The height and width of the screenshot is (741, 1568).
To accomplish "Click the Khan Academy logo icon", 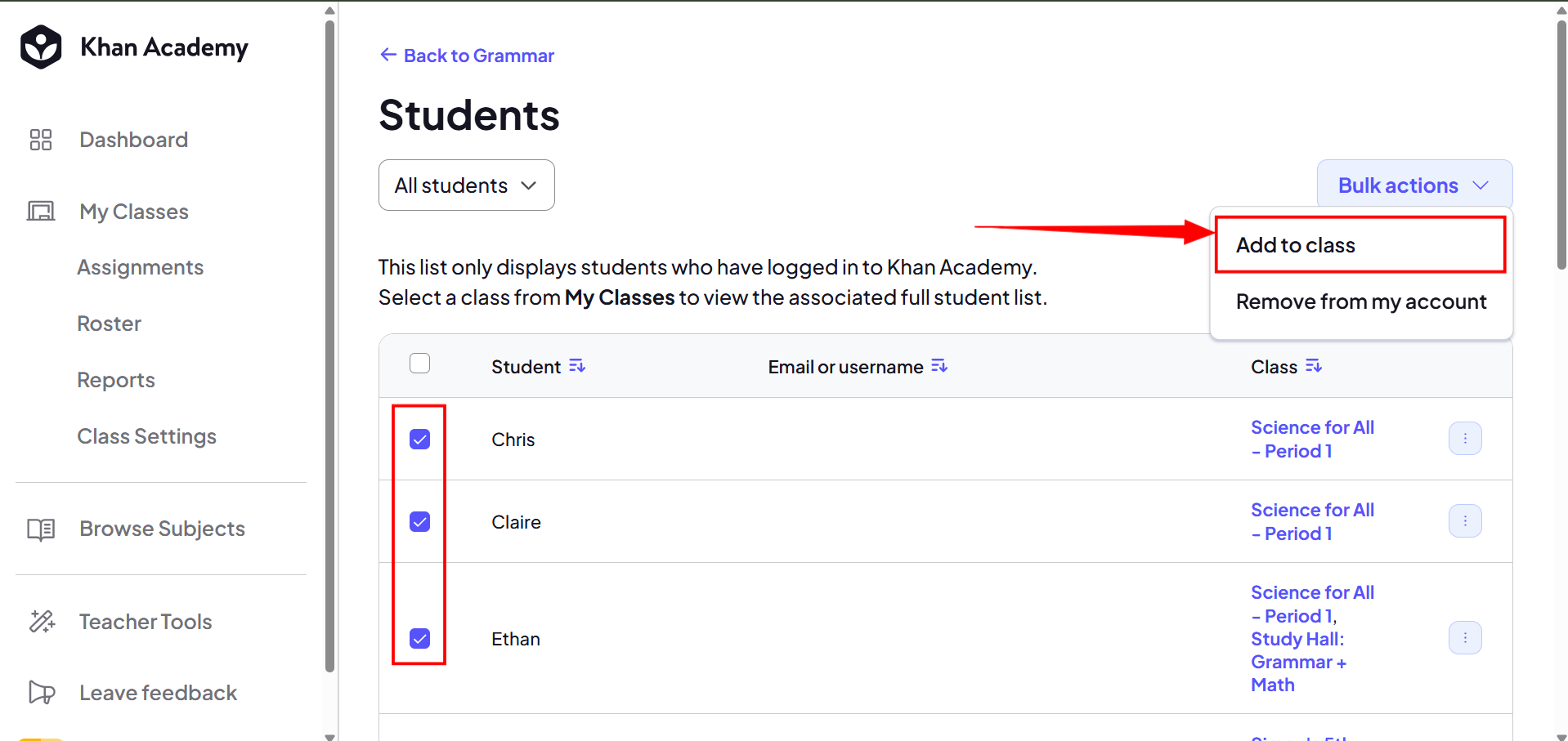I will 41,47.
